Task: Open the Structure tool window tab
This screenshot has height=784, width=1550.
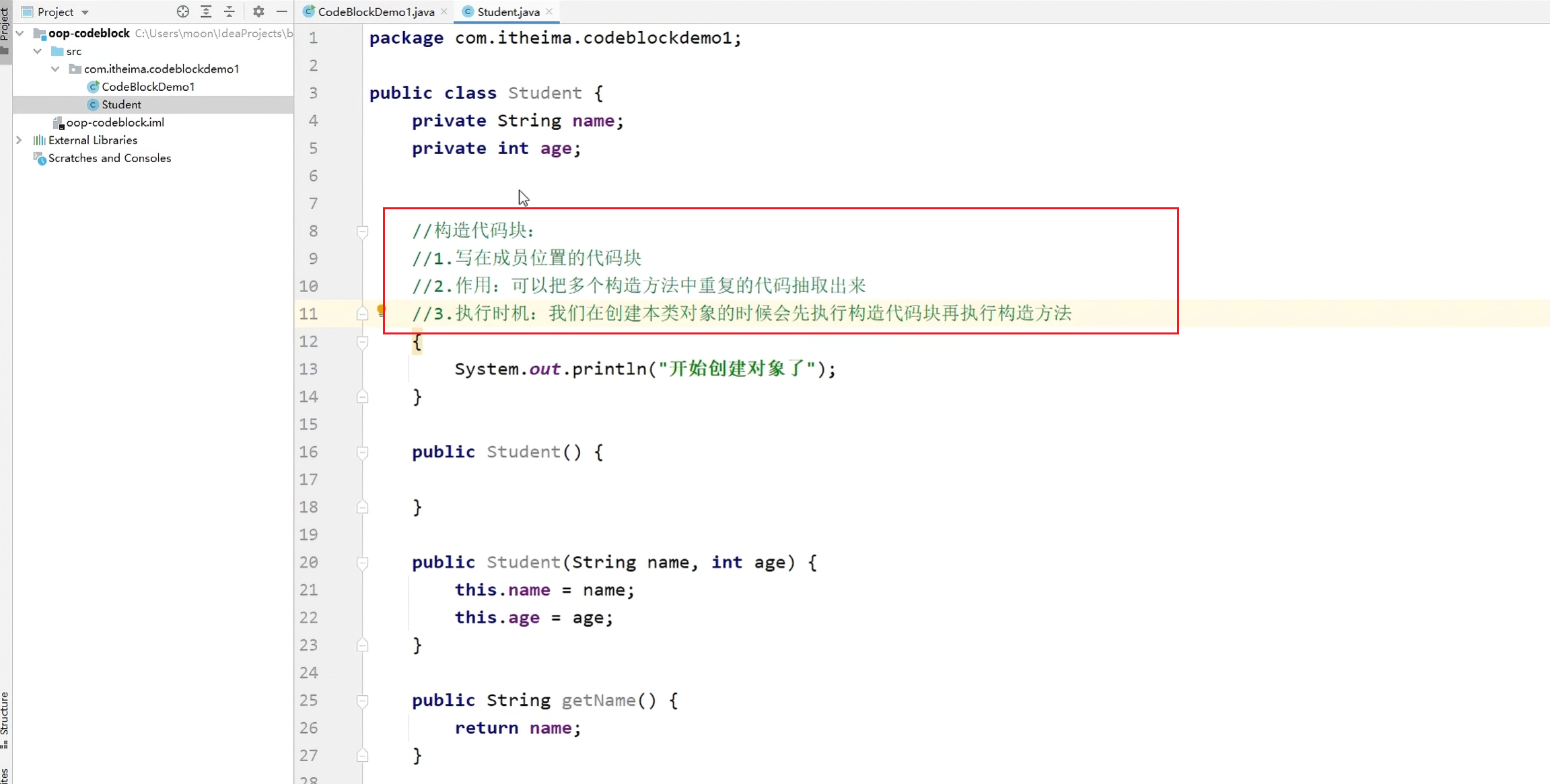Action: 5,719
